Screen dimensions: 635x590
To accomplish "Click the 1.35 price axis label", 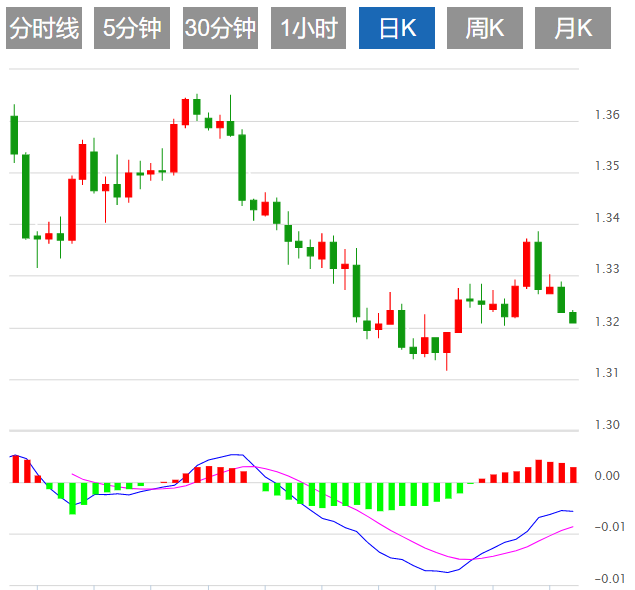I will tap(607, 166).
